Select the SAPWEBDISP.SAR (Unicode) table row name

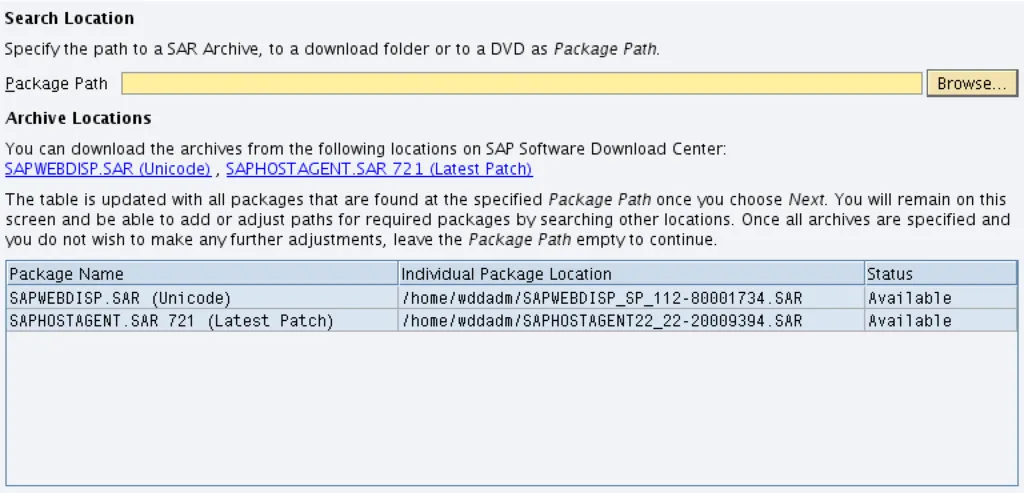tap(120, 298)
